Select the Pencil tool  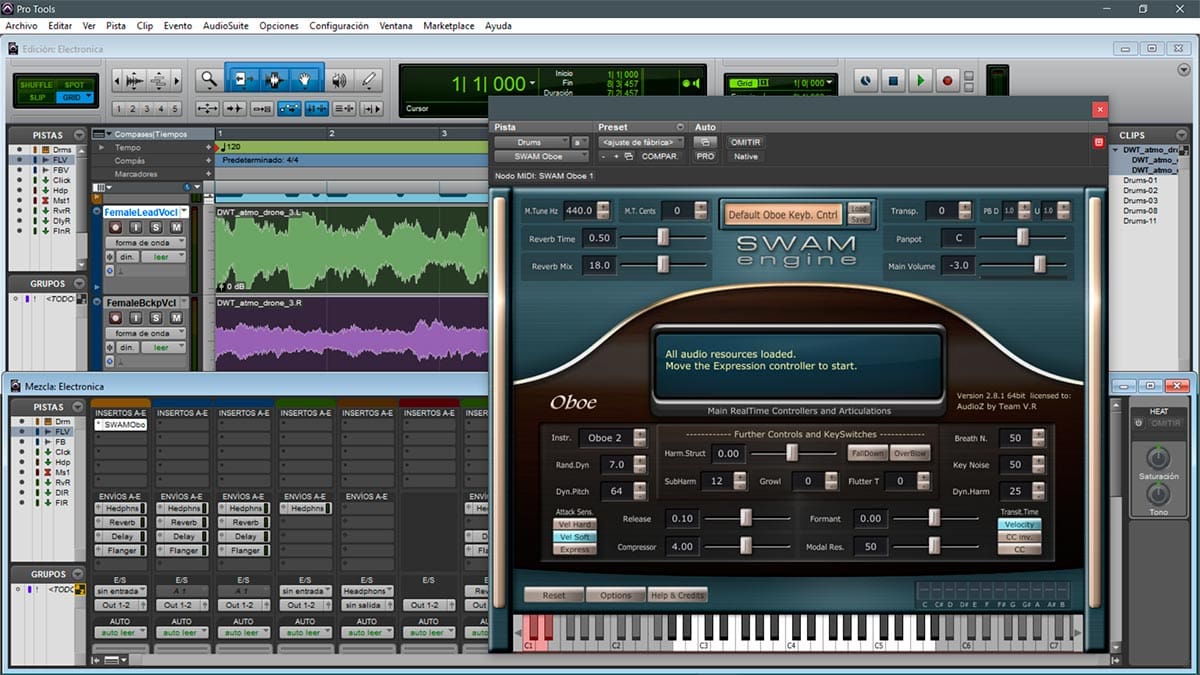pos(369,80)
